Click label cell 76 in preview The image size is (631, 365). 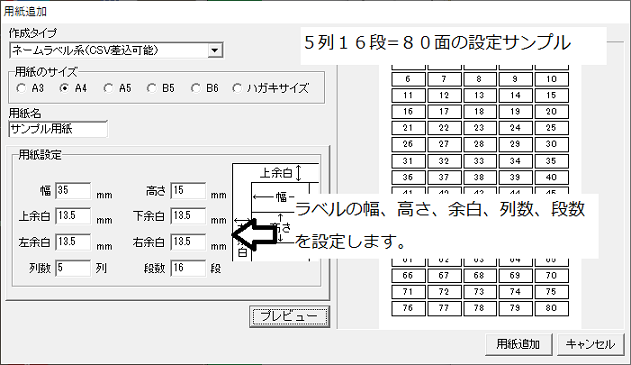tap(408, 308)
